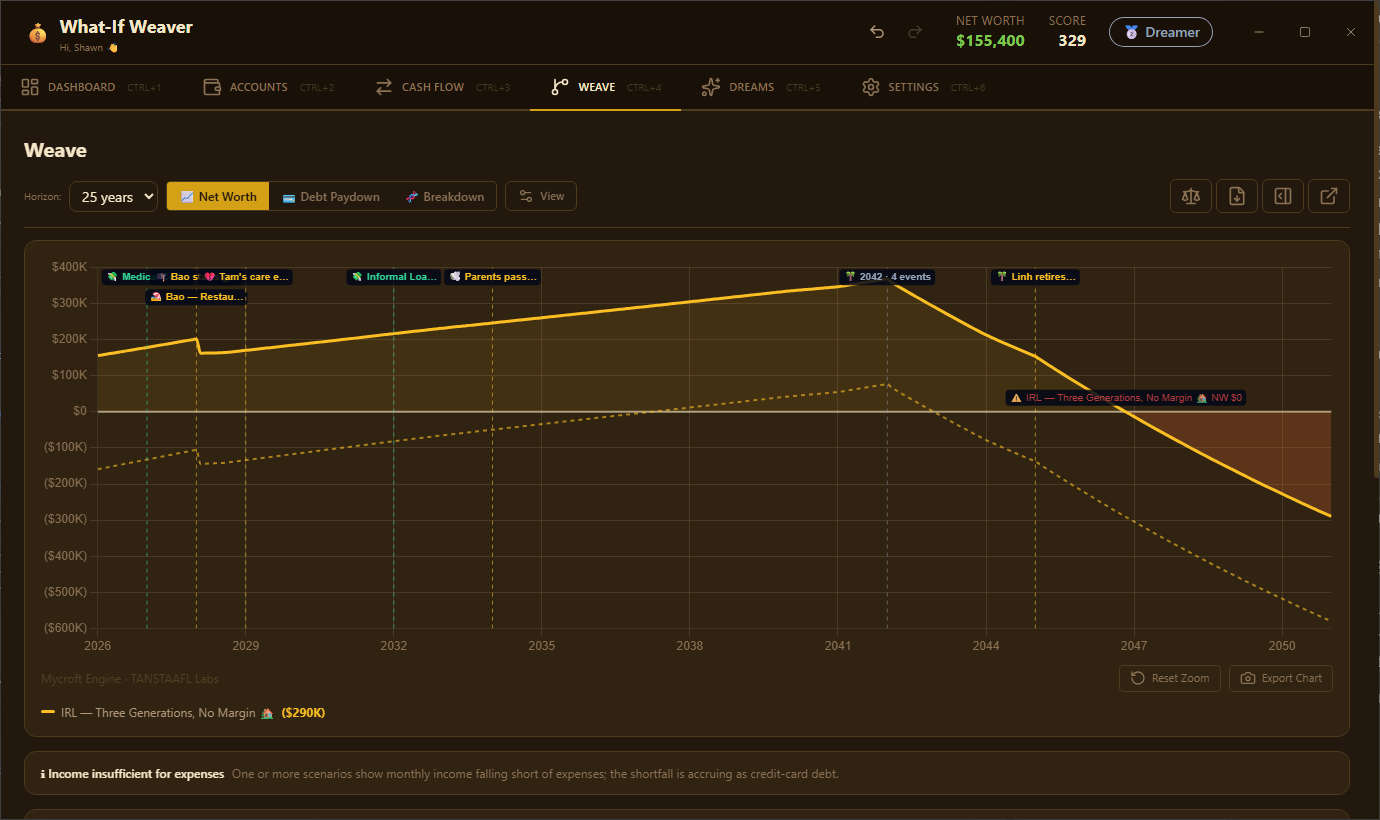Click the net worth value $155,400
Viewport: 1380px width, 820px height.
(990, 41)
